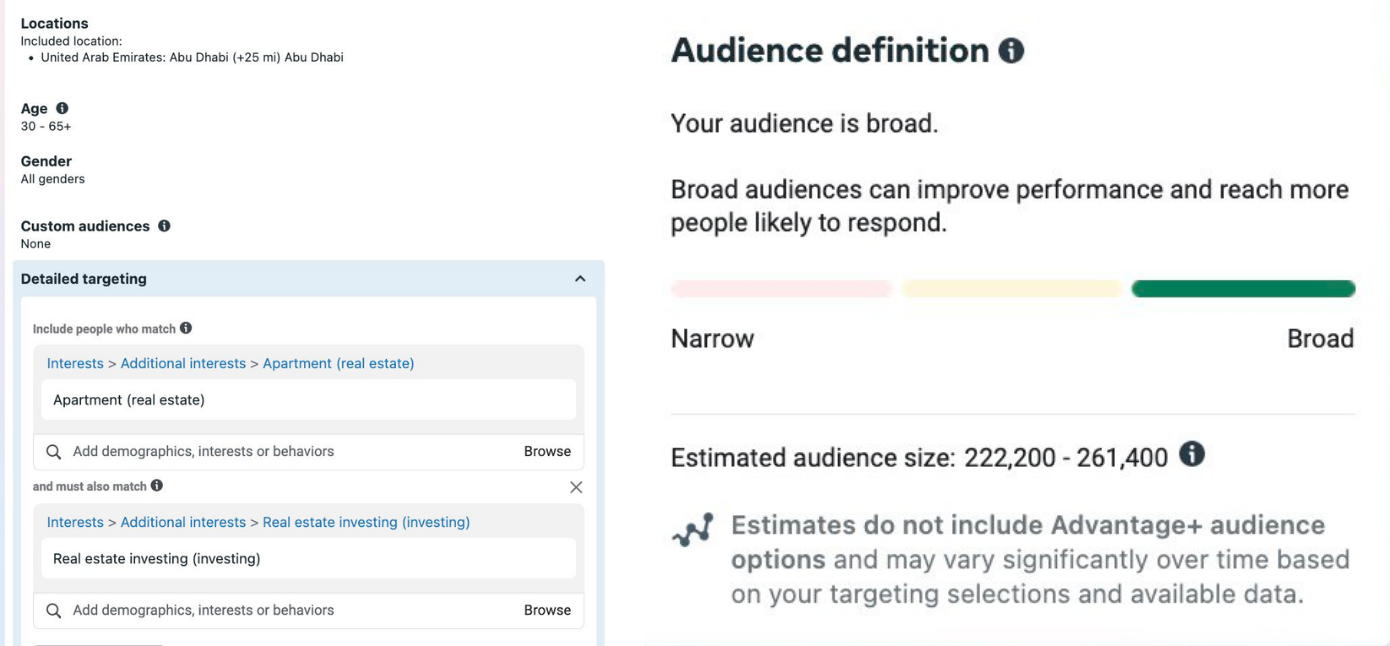Open info icon next to Include people who match

(x=186, y=328)
